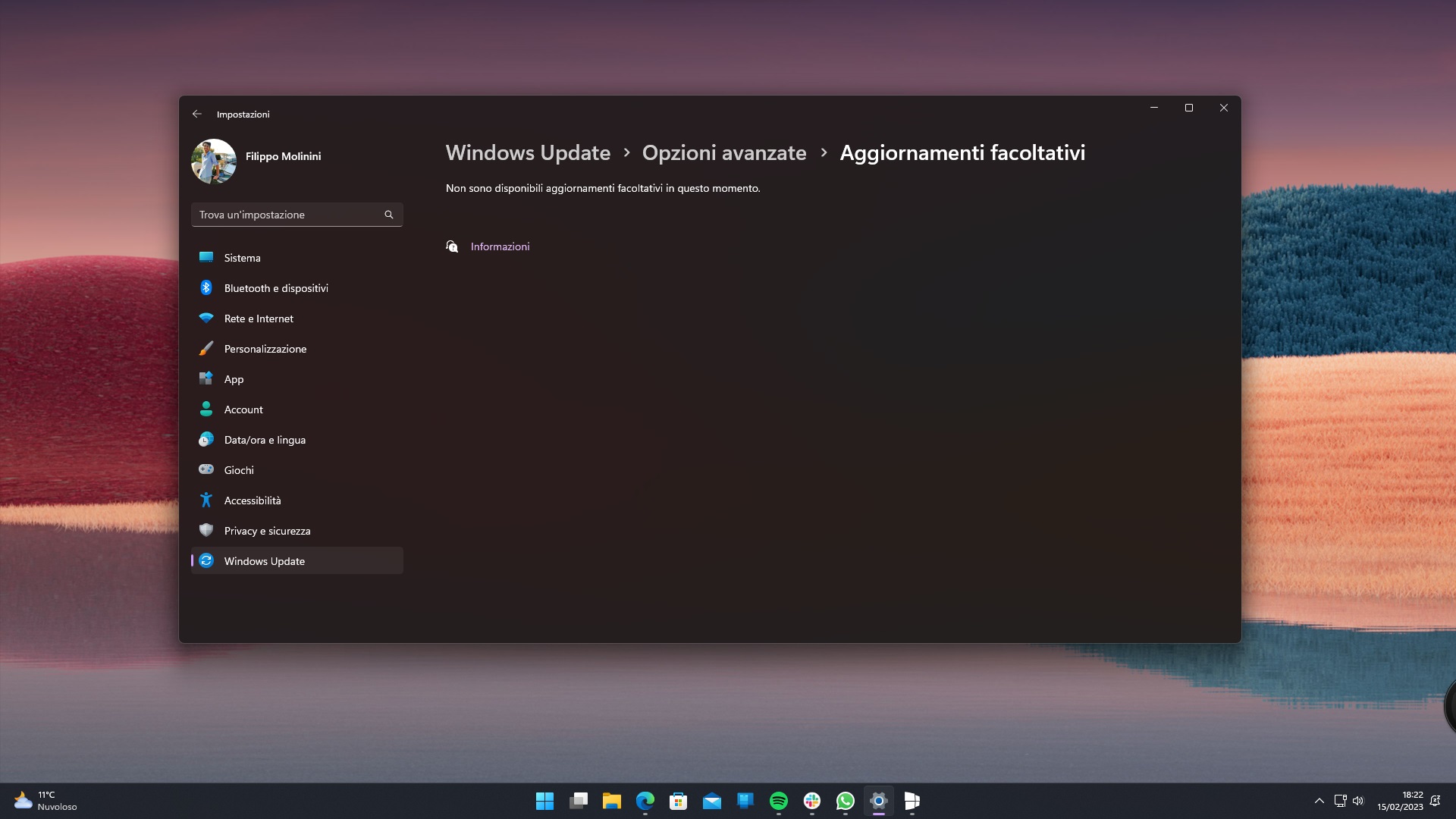Click the search magnifier icon

(x=389, y=215)
